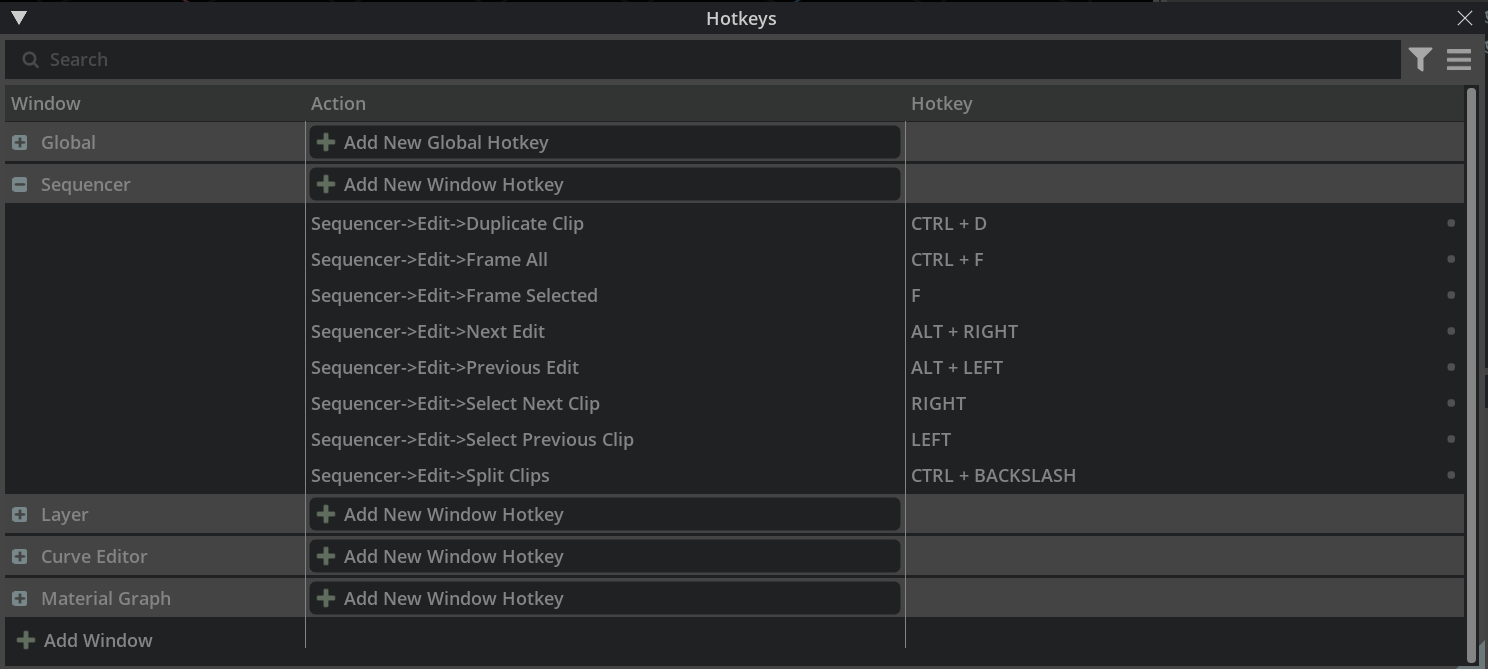The width and height of the screenshot is (1488, 669).
Task: Click the dot on the Frame Selected row
Action: point(1451,295)
